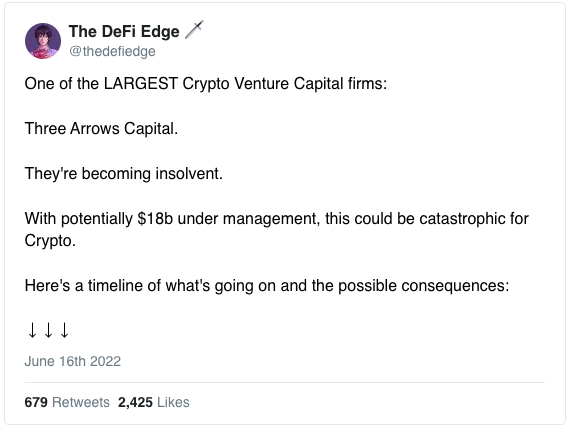Click the "They're becoming insolvent." sentence
This screenshot has width=567, height=426.
pyautogui.click(x=124, y=174)
